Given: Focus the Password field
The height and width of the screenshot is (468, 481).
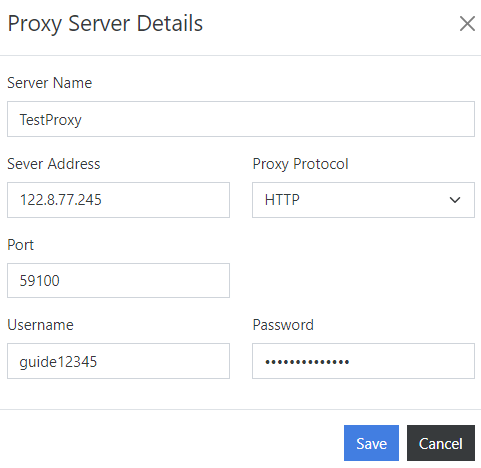Looking at the screenshot, I should pyautogui.click(x=363, y=361).
